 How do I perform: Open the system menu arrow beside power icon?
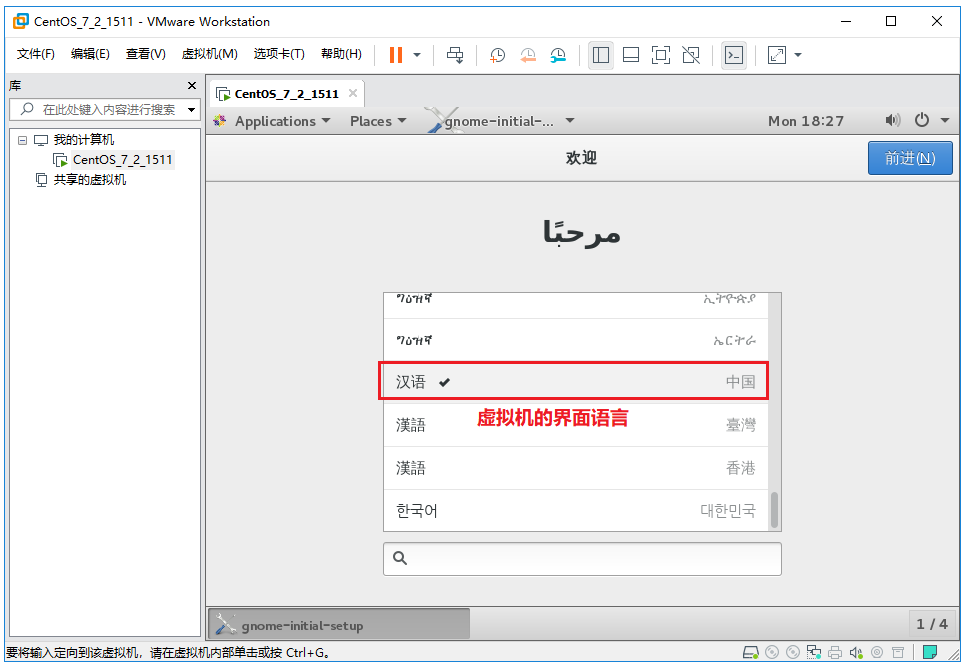click(945, 121)
